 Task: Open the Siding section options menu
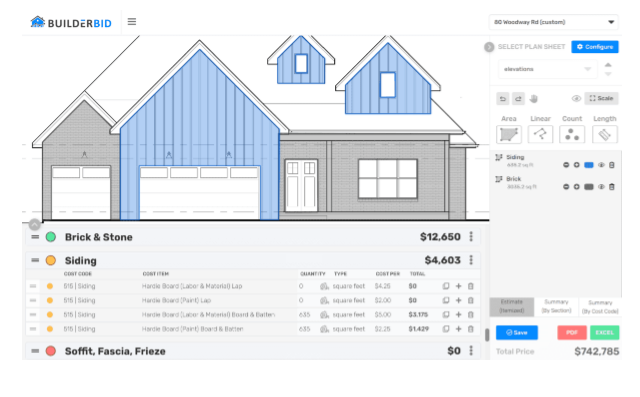(x=471, y=260)
